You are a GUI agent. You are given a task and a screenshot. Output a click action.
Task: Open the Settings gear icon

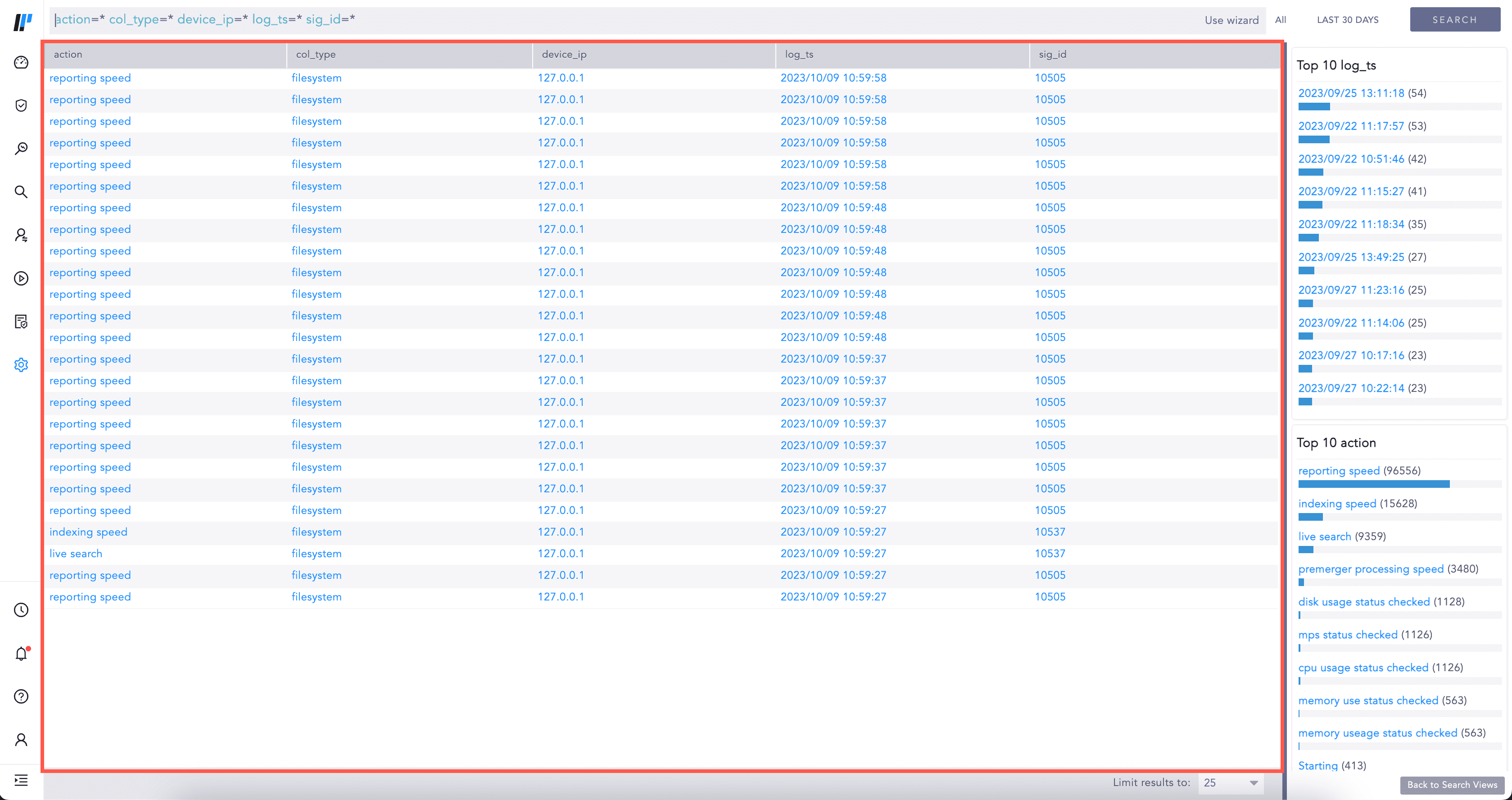[x=21, y=364]
